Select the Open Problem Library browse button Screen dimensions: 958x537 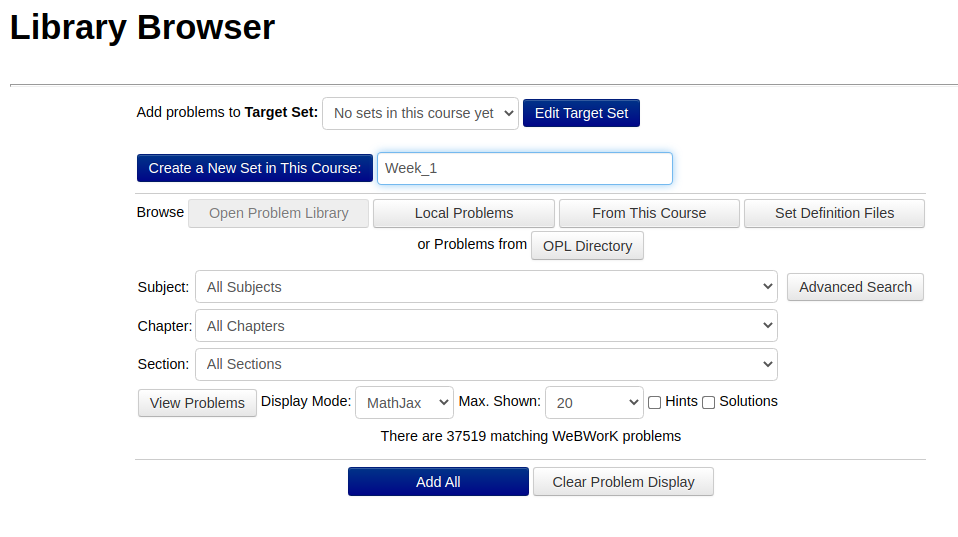pyautogui.click(x=279, y=213)
